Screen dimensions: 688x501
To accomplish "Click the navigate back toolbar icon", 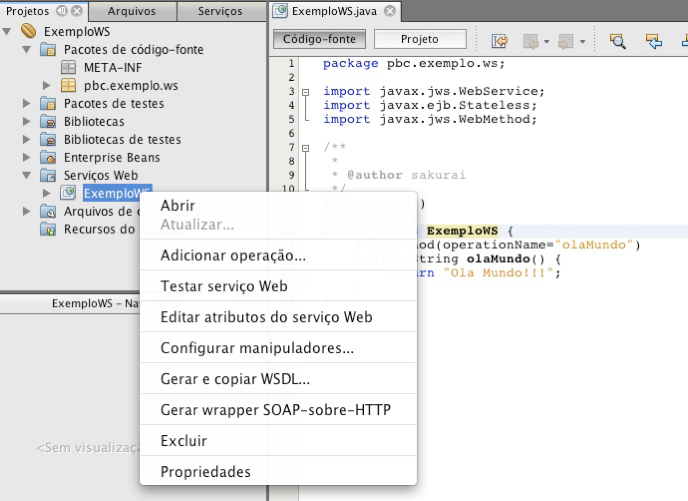I will coord(531,42).
